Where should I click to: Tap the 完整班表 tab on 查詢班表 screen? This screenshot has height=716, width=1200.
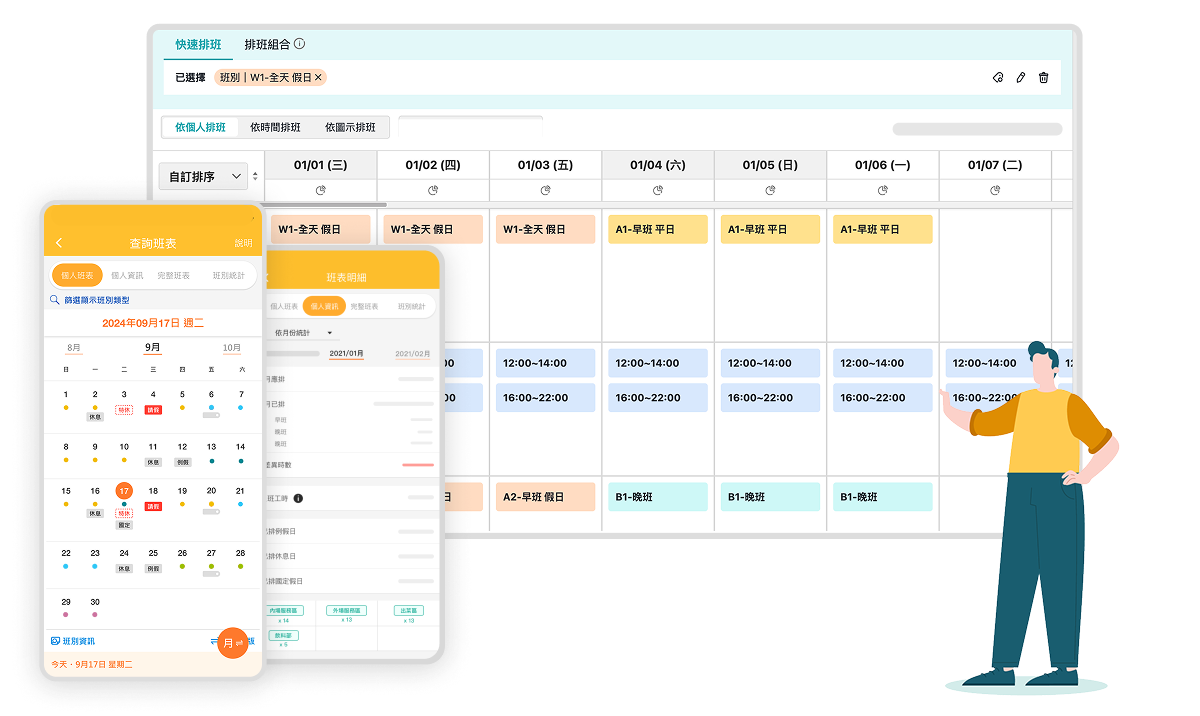173,275
